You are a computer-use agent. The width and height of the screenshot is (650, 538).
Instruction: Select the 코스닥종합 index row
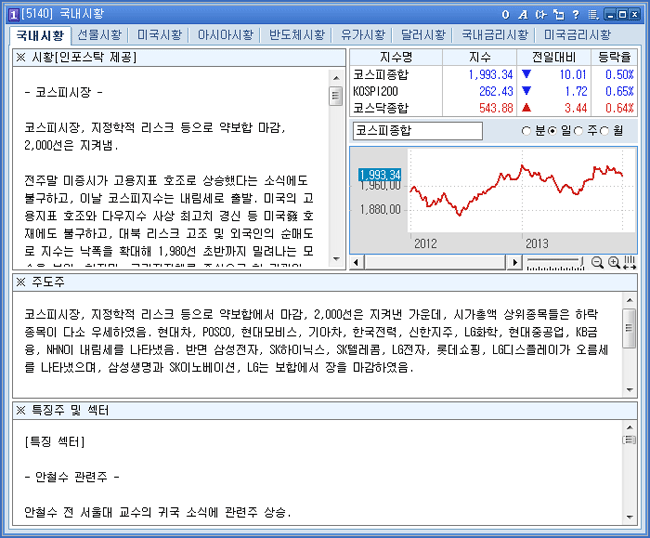pyautogui.click(x=382, y=107)
